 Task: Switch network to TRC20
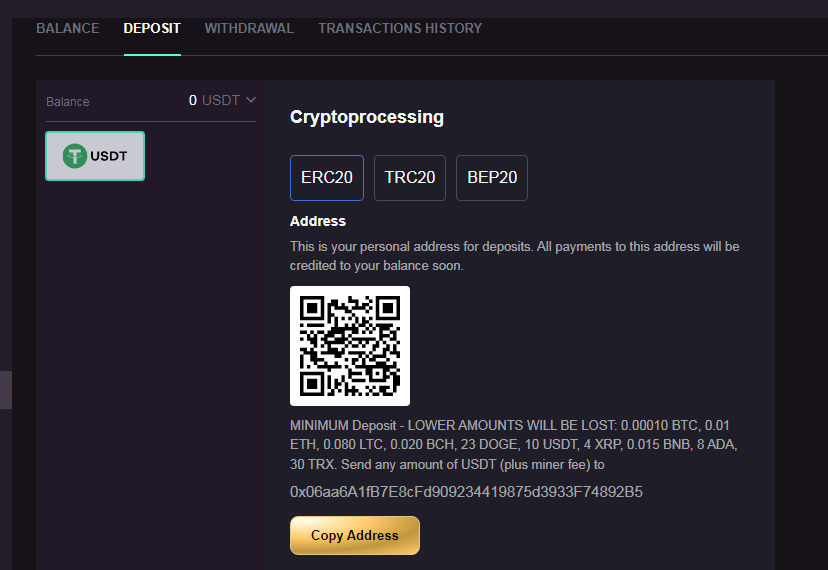410,178
